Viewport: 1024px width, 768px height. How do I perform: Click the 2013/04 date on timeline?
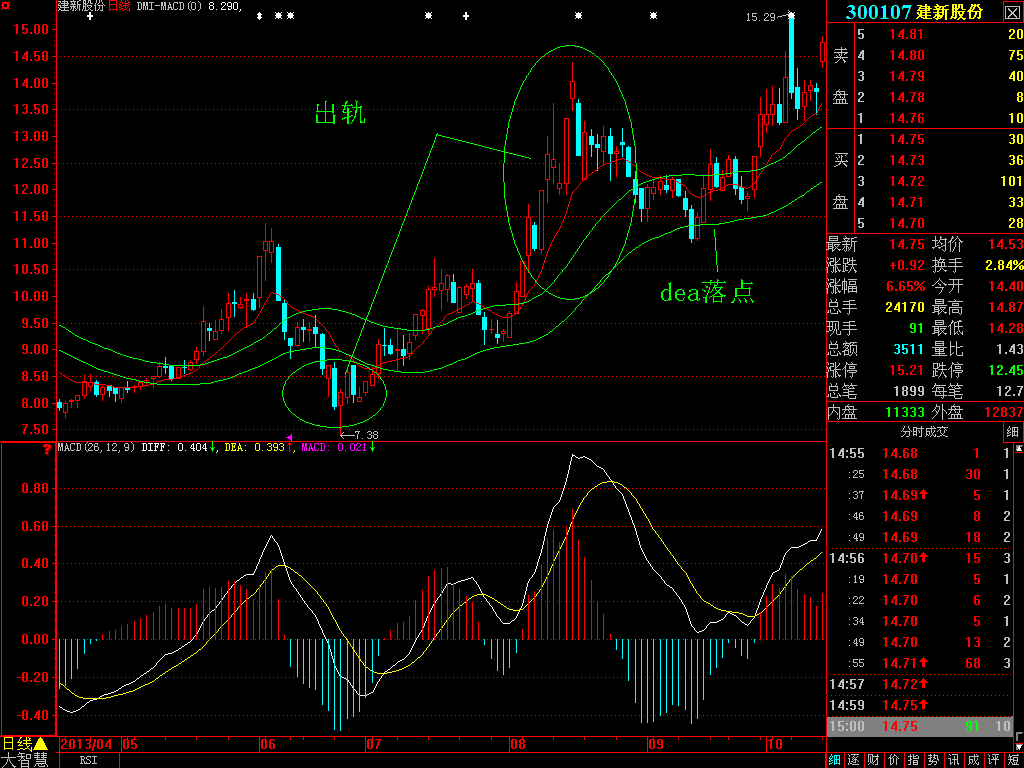tap(88, 744)
